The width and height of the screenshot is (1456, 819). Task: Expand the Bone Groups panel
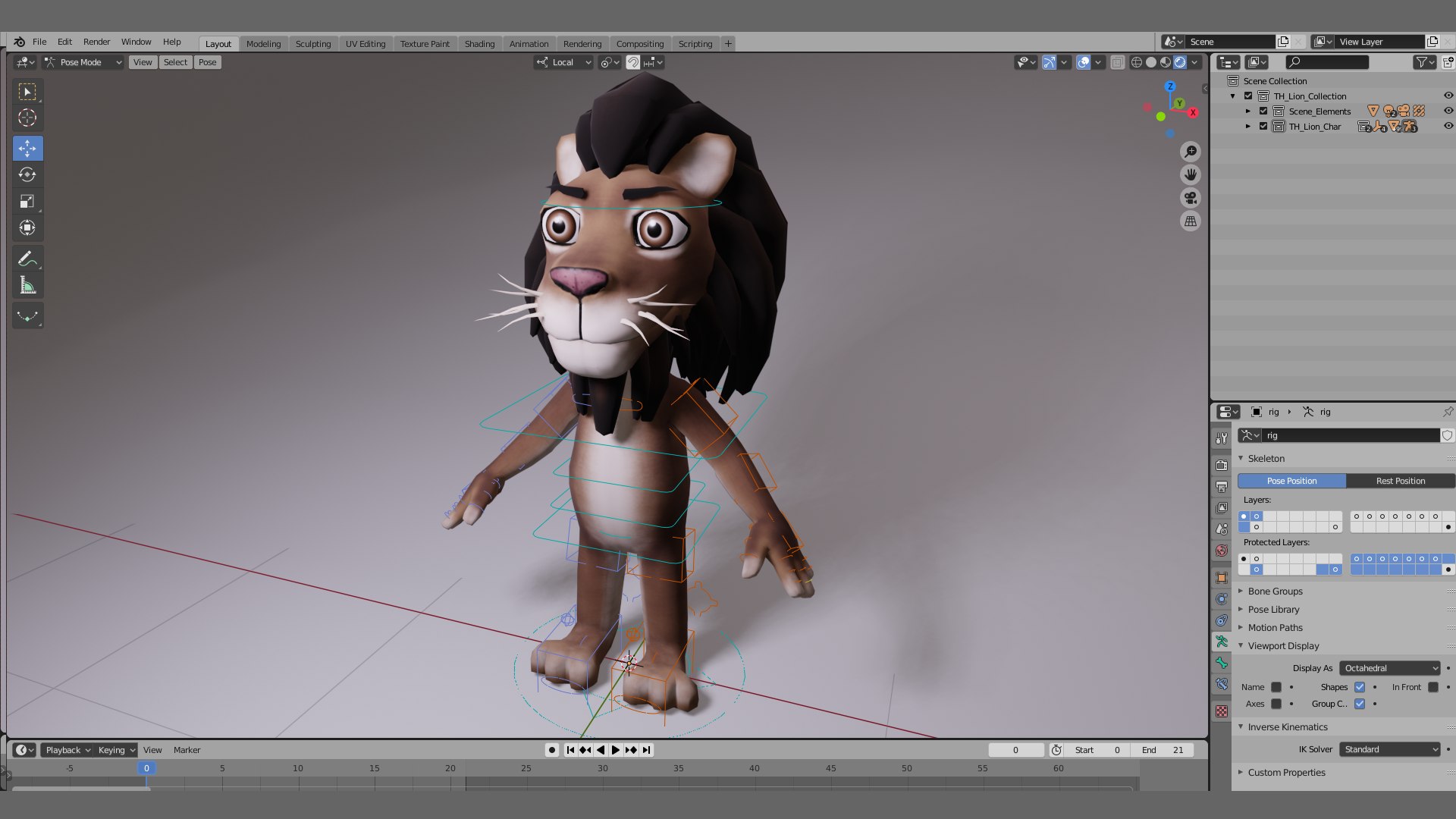1275,591
